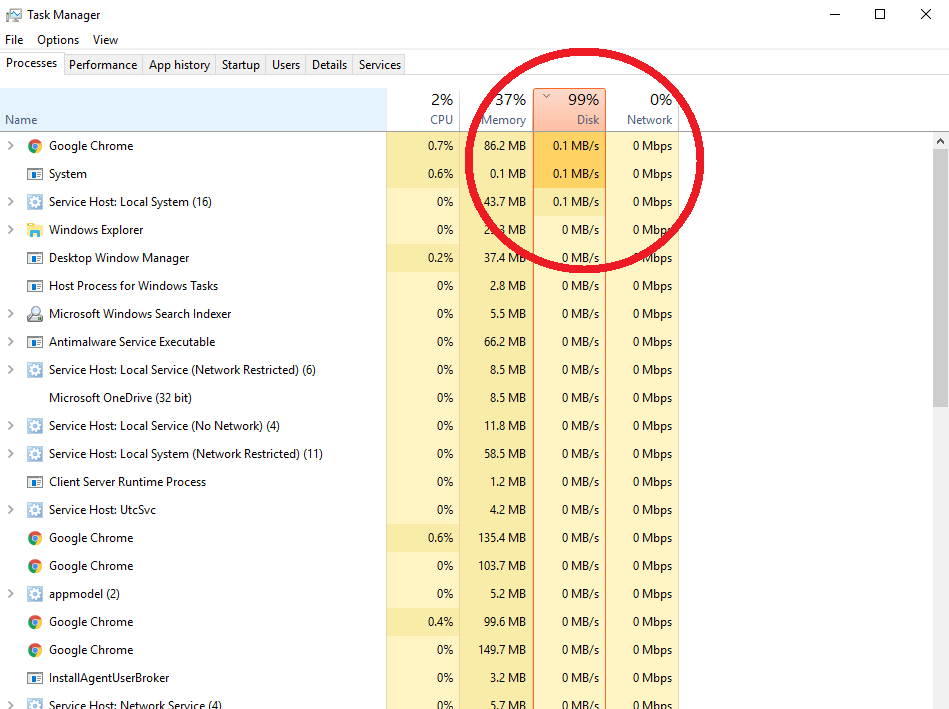Click the Antimalware Service Executable icon
Image resolution: width=949 pixels, height=709 pixels.
click(34, 342)
